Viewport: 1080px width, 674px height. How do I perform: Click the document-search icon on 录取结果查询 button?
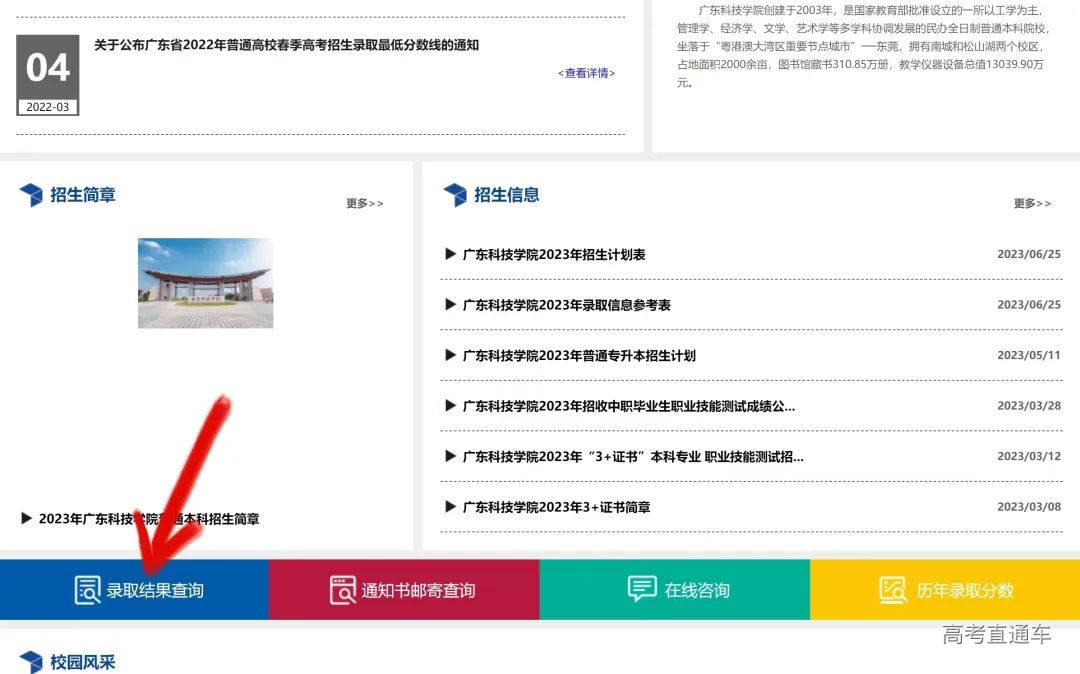[86, 590]
